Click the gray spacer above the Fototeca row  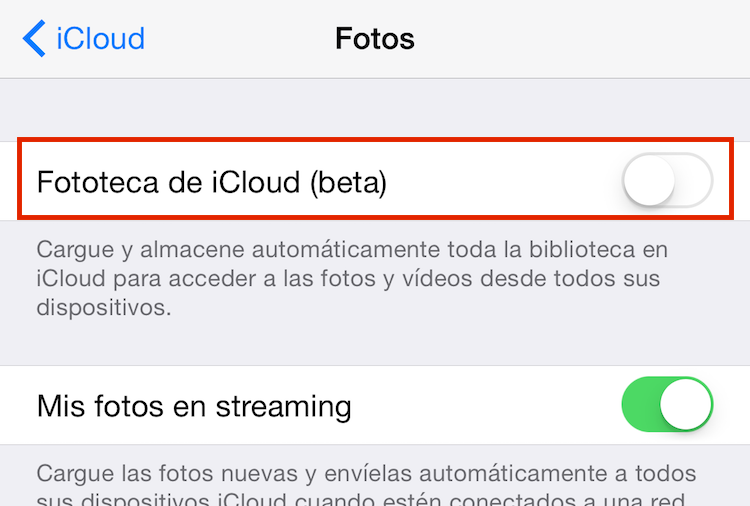[x=375, y=109]
